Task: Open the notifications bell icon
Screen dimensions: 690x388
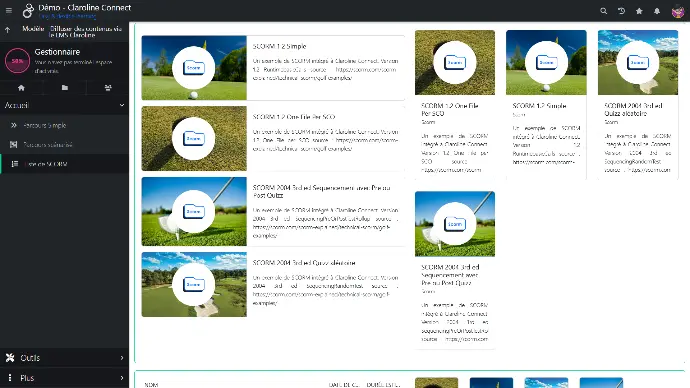Action: 657,11
